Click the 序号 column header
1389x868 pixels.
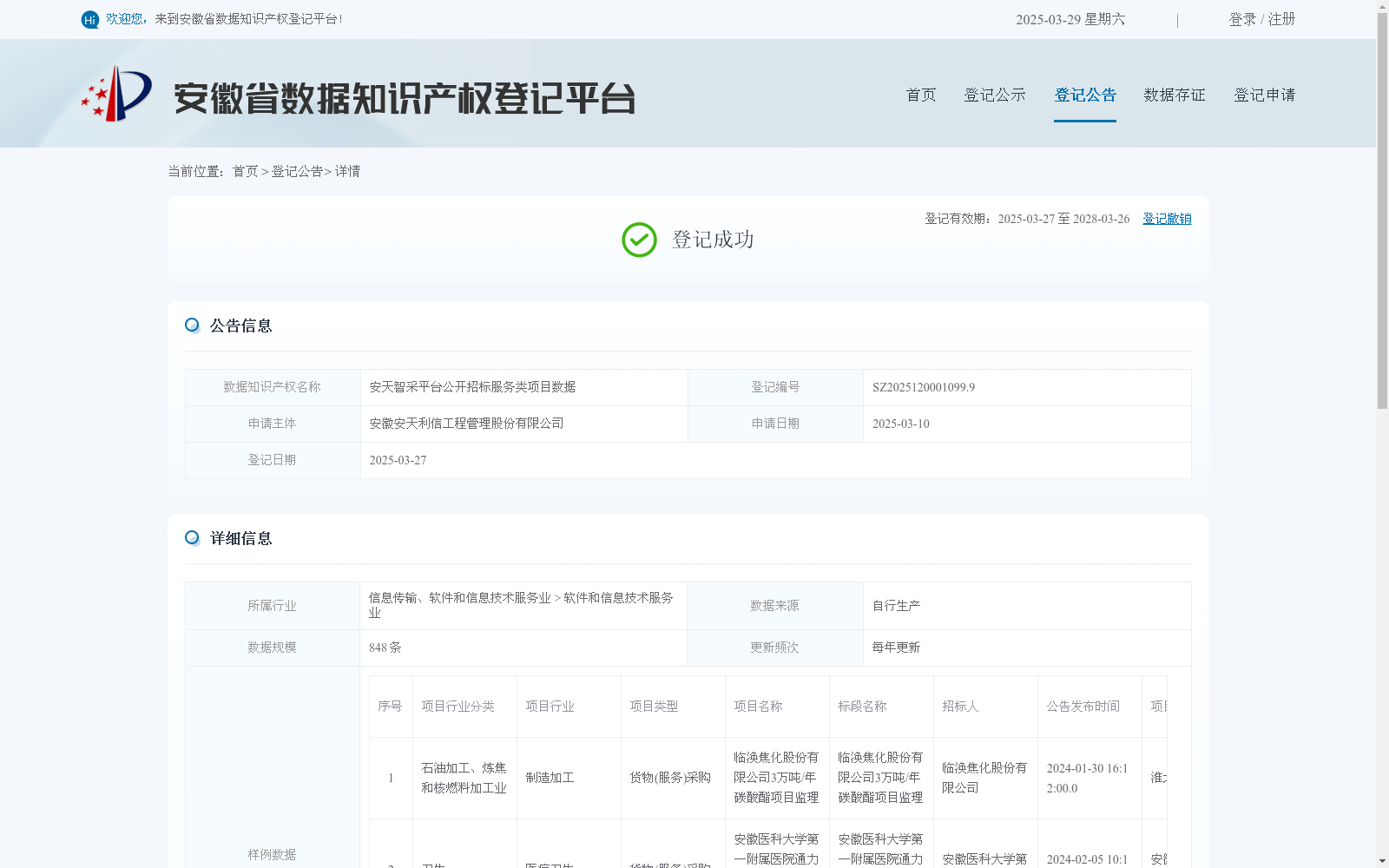click(x=390, y=707)
